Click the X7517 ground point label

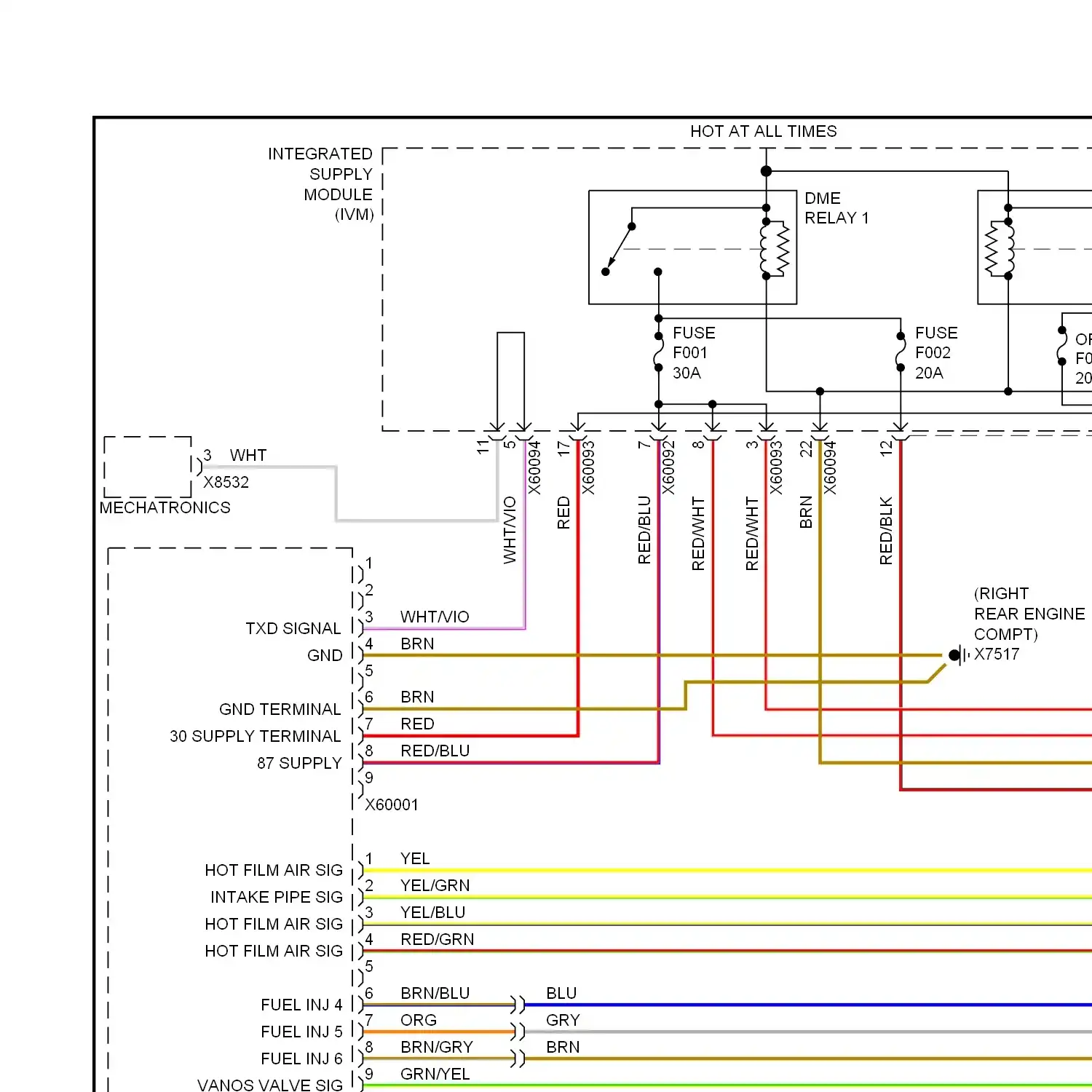coord(997,654)
